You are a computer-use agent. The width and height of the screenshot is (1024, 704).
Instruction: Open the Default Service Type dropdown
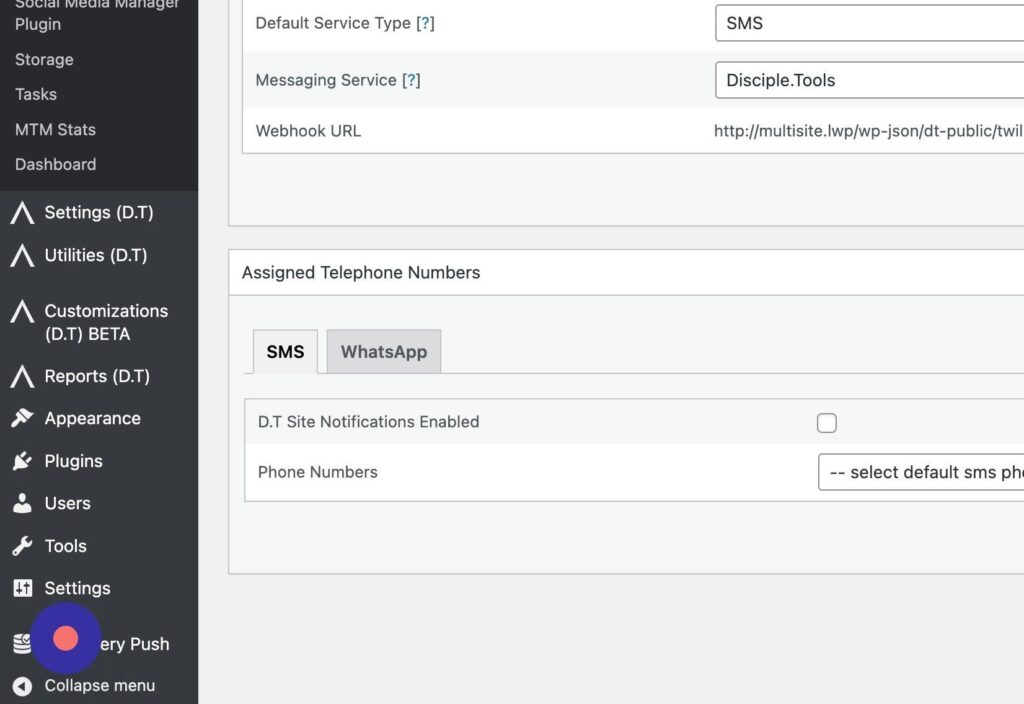(868, 23)
